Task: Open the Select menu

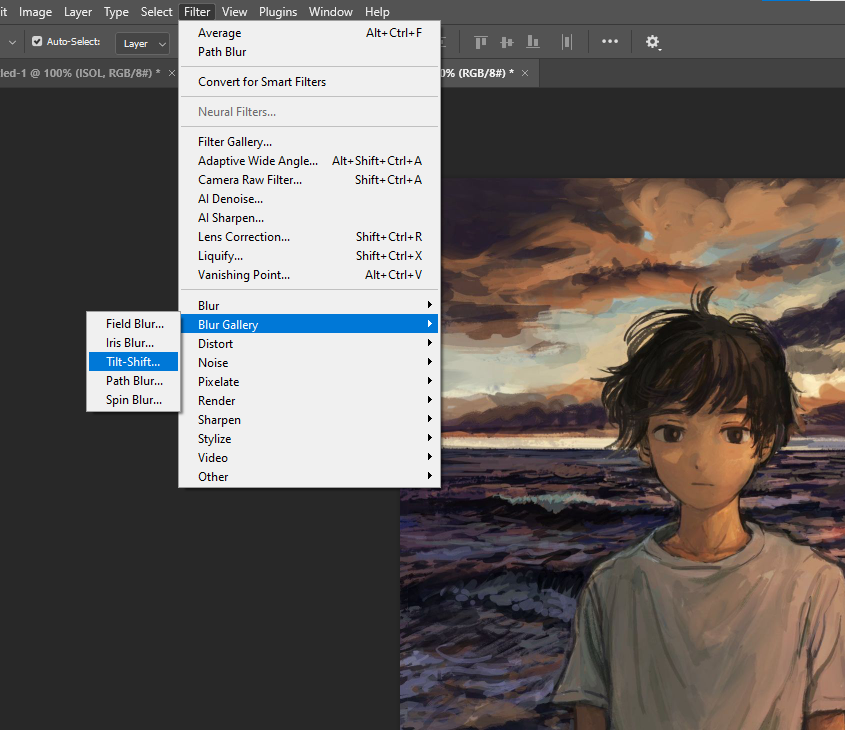Action: click(156, 12)
